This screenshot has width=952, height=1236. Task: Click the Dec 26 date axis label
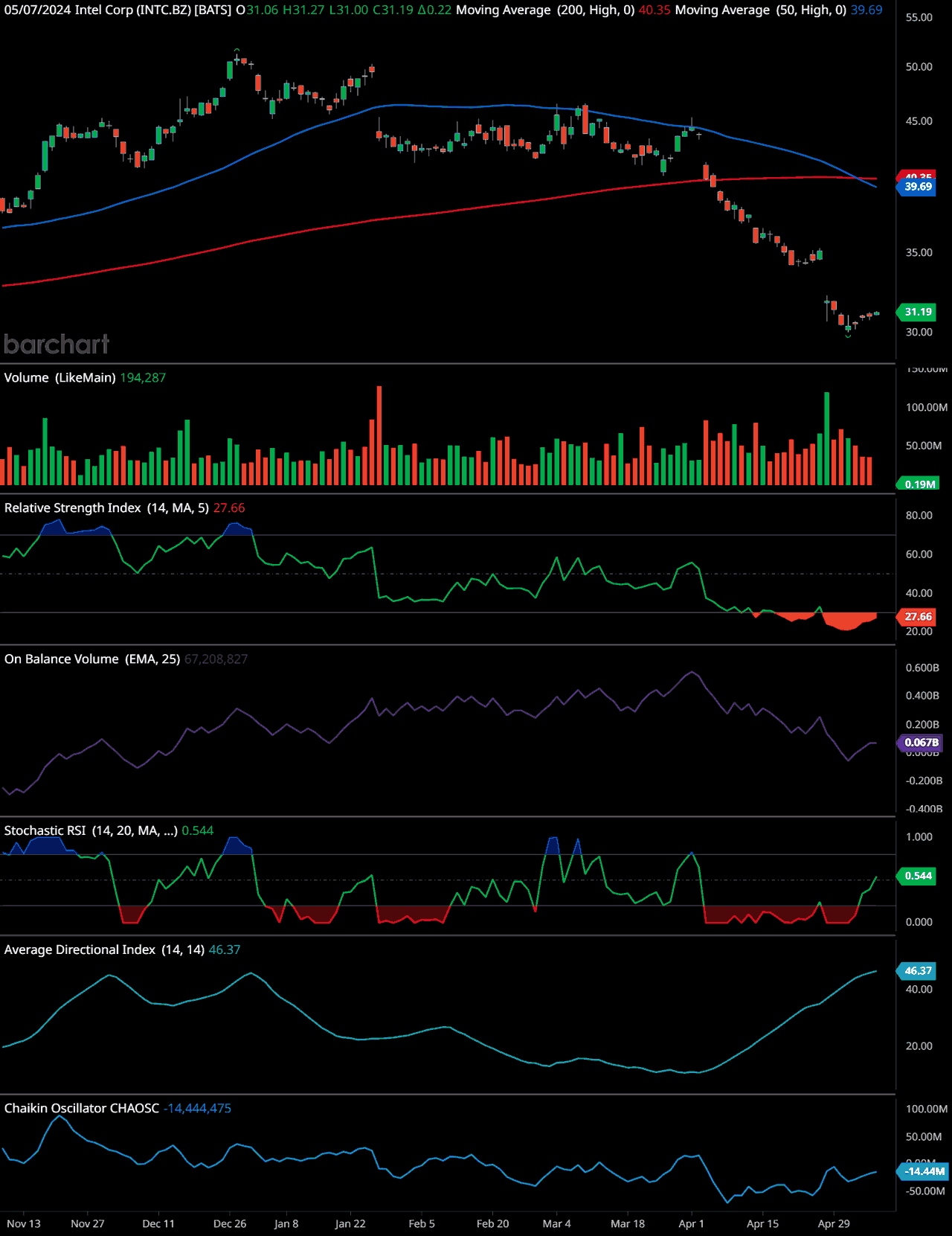(x=230, y=1223)
